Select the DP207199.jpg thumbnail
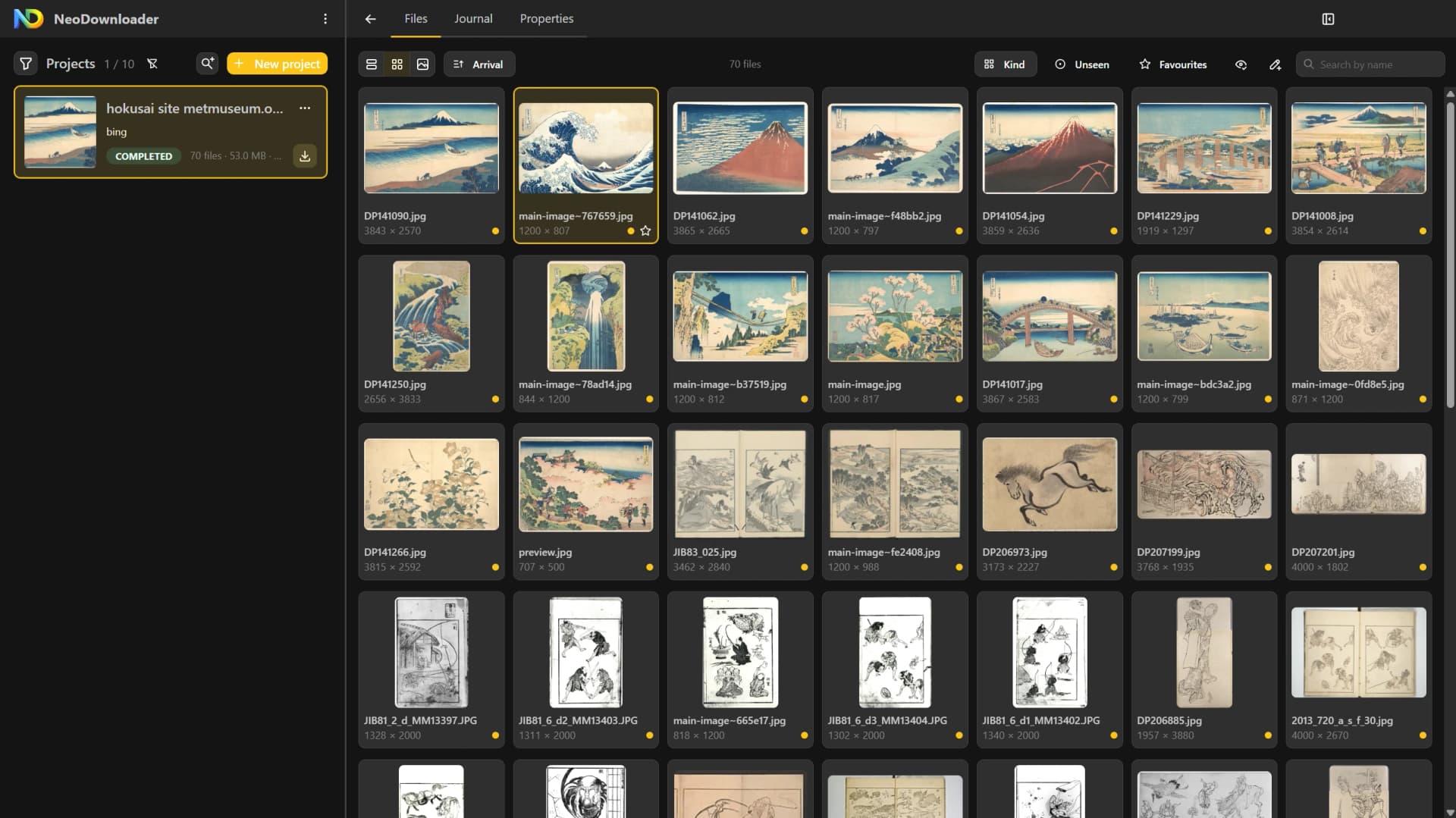 [x=1204, y=484]
